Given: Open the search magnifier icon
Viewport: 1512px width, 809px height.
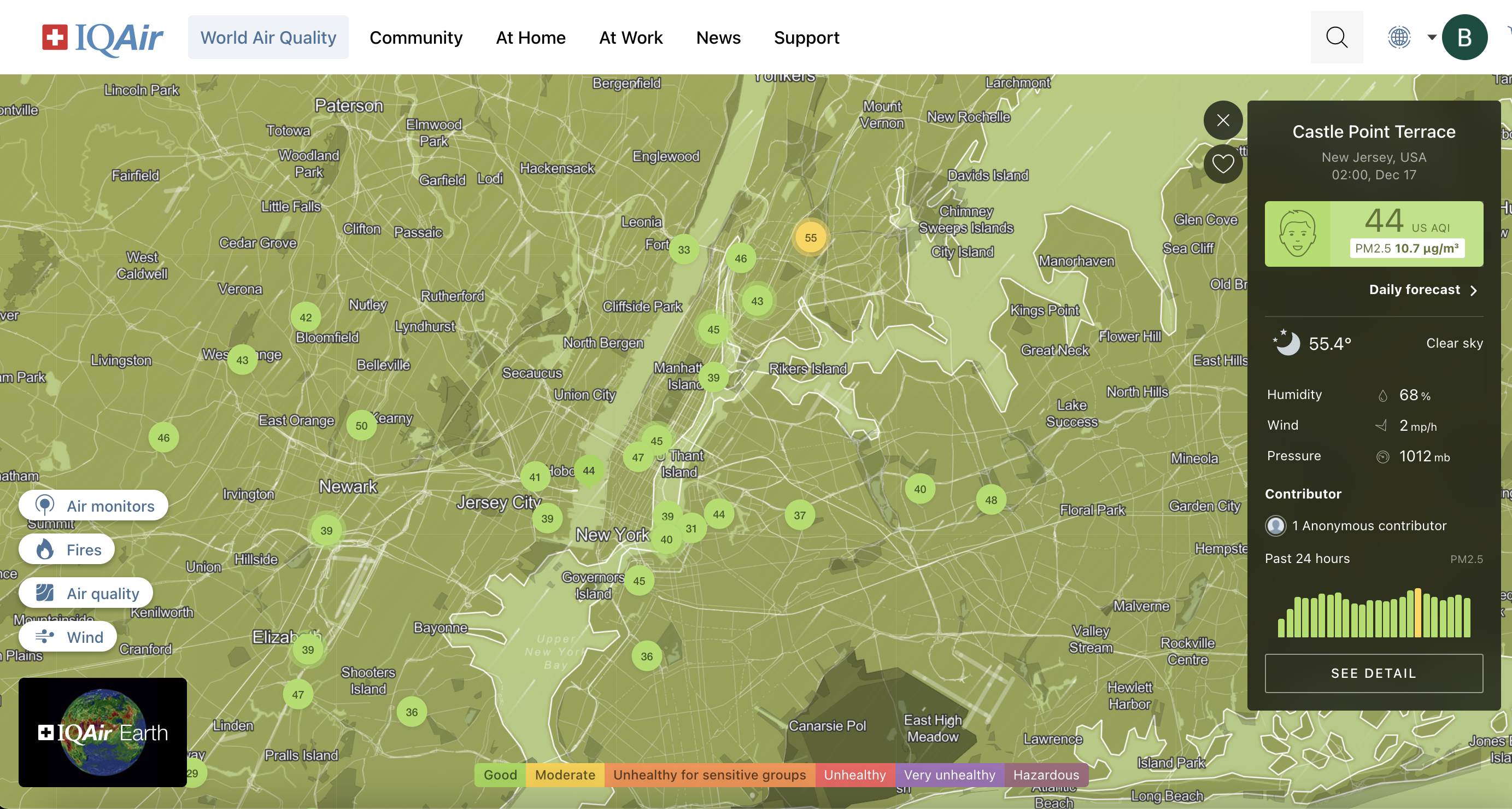Looking at the screenshot, I should click(1337, 37).
